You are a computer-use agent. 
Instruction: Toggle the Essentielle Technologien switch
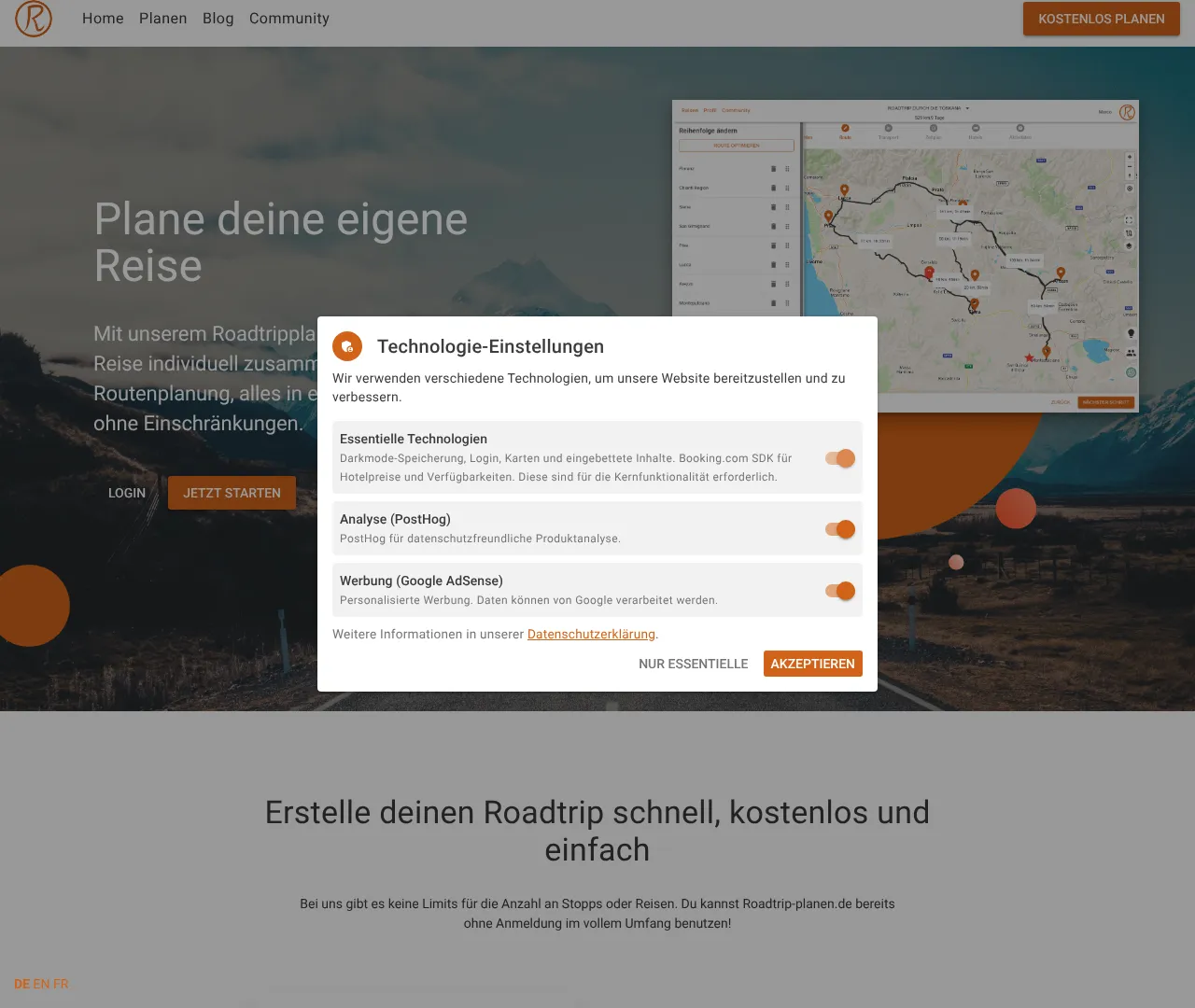[x=839, y=458]
